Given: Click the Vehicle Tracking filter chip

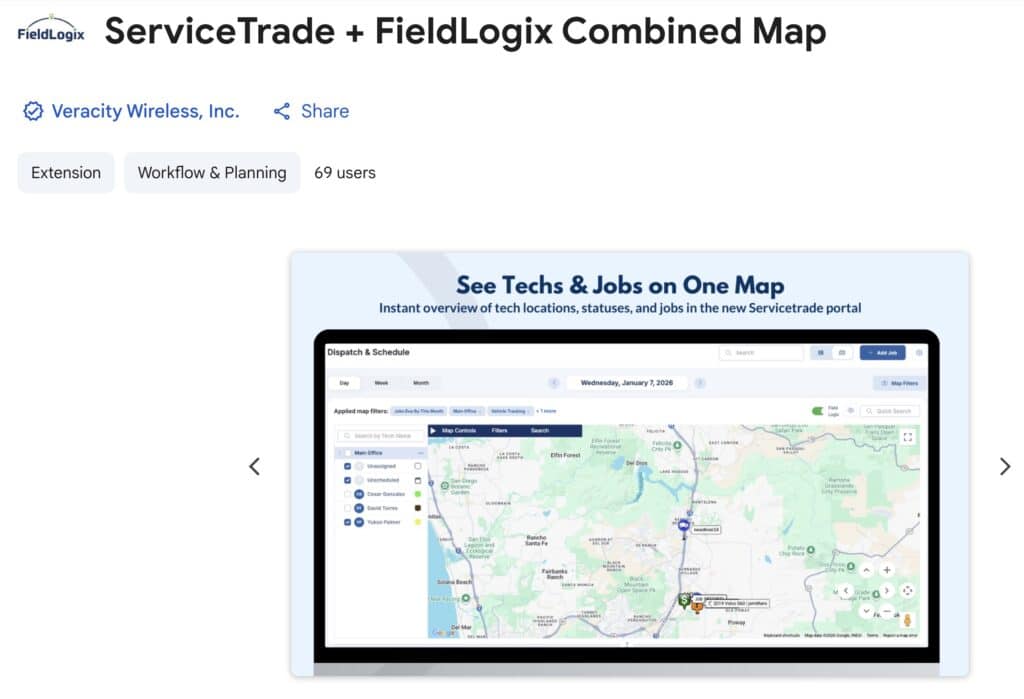Looking at the screenshot, I should (509, 411).
